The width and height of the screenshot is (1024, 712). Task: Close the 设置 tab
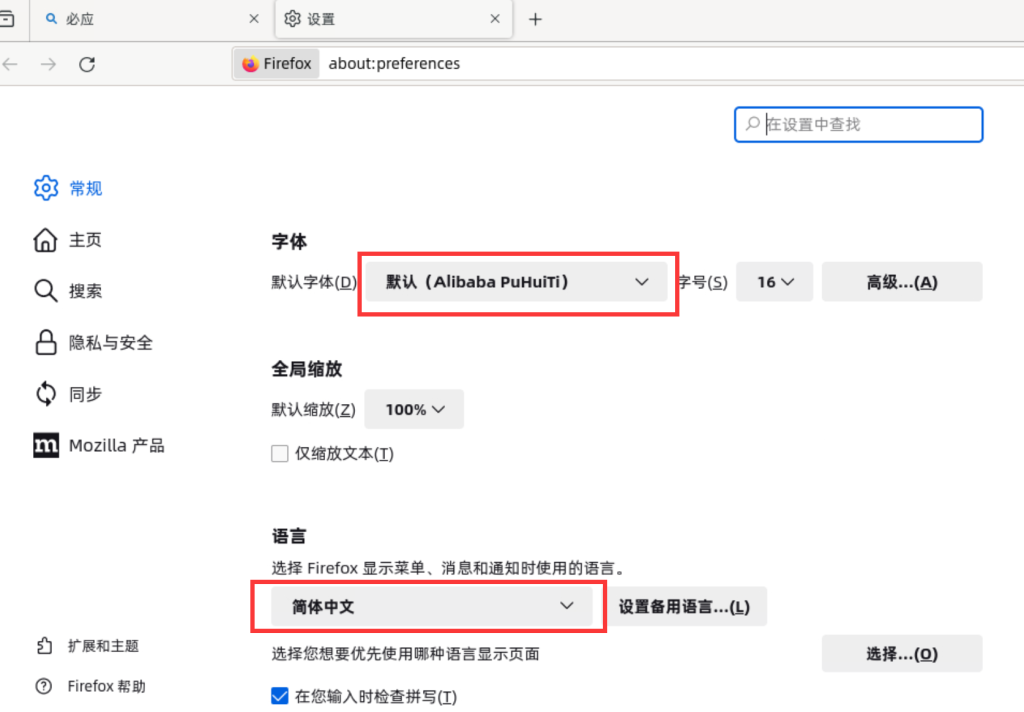(495, 19)
